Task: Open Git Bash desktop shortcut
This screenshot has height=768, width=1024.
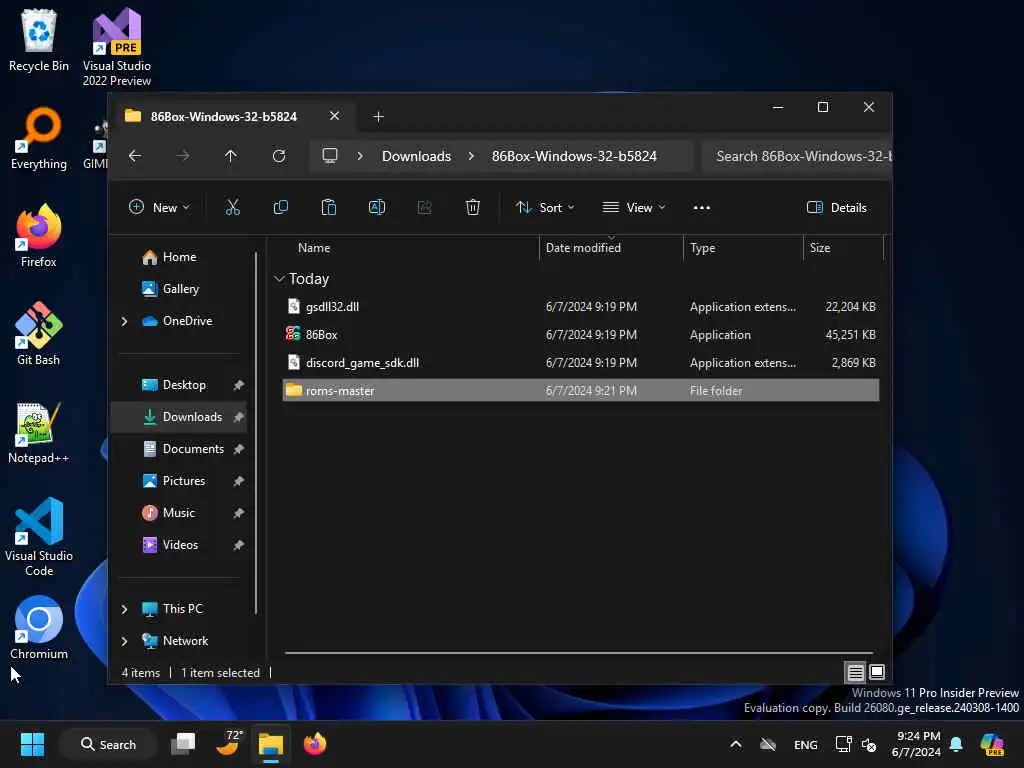Action: tap(39, 334)
